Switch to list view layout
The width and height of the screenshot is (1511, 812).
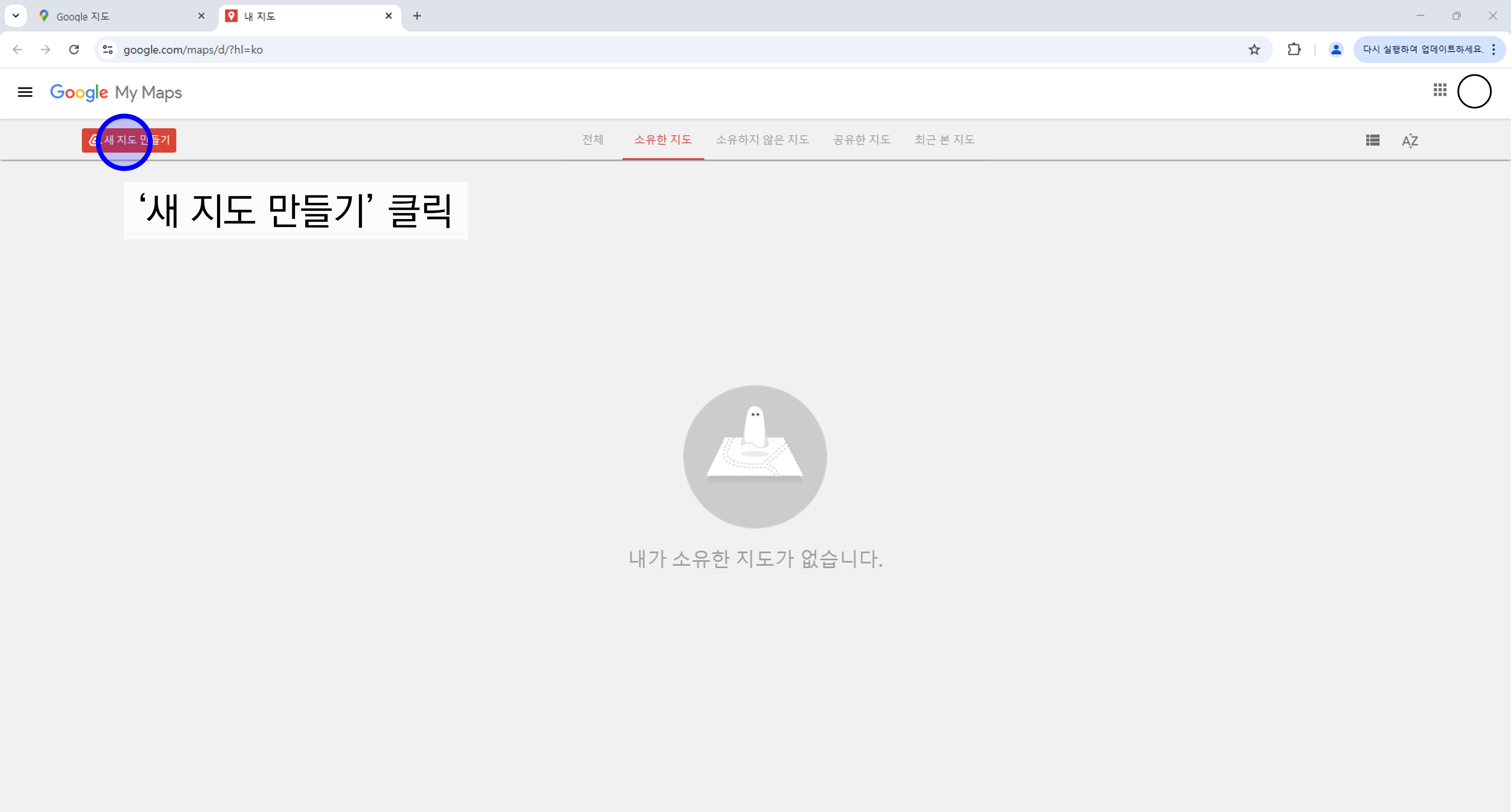[1373, 140]
